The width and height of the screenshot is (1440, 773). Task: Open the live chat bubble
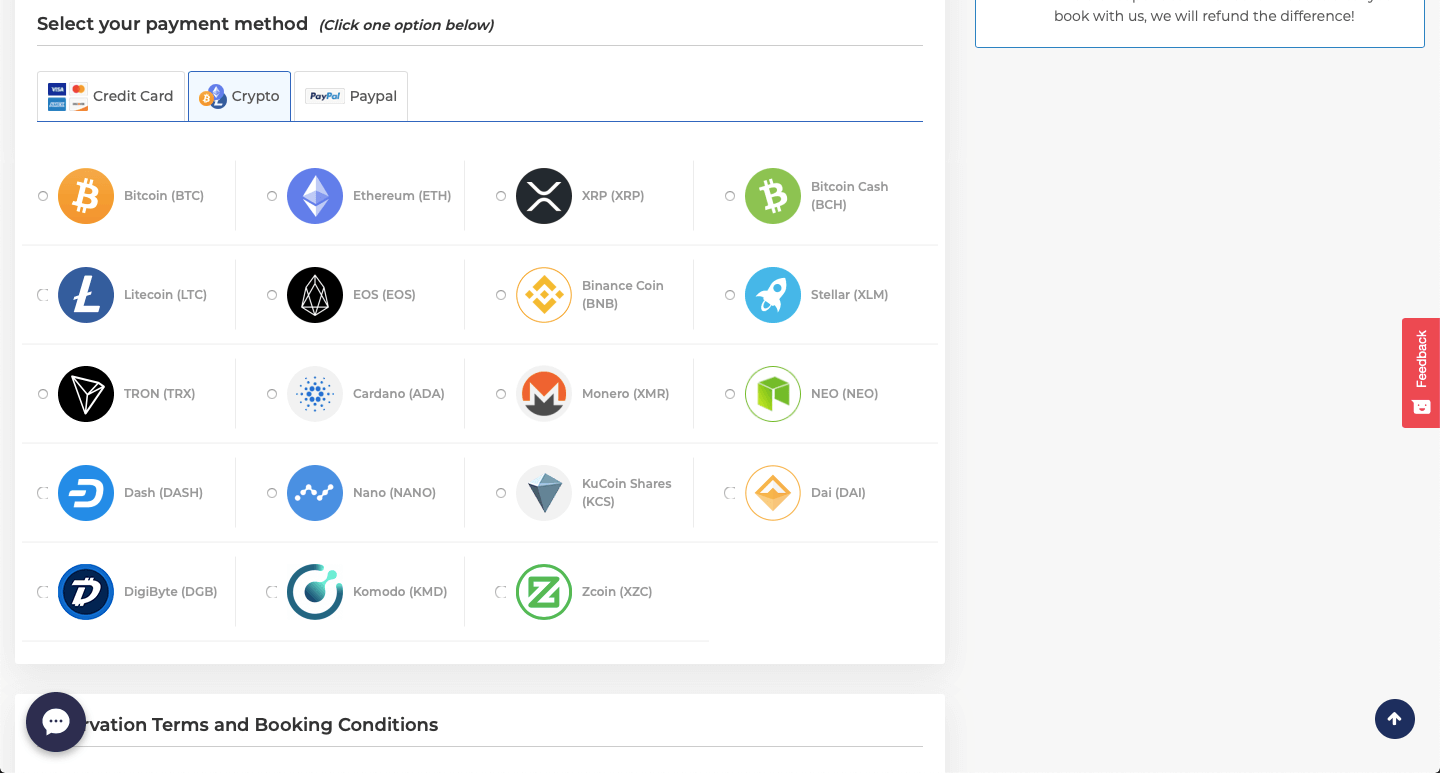[56, 722]
